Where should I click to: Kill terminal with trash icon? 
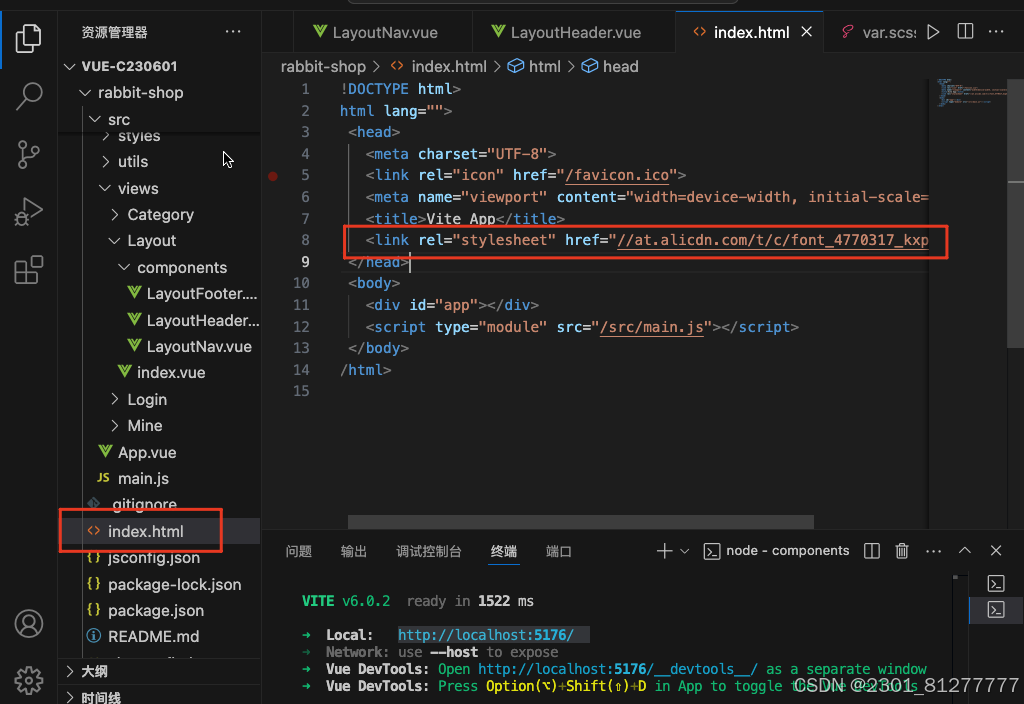(902, 551)
